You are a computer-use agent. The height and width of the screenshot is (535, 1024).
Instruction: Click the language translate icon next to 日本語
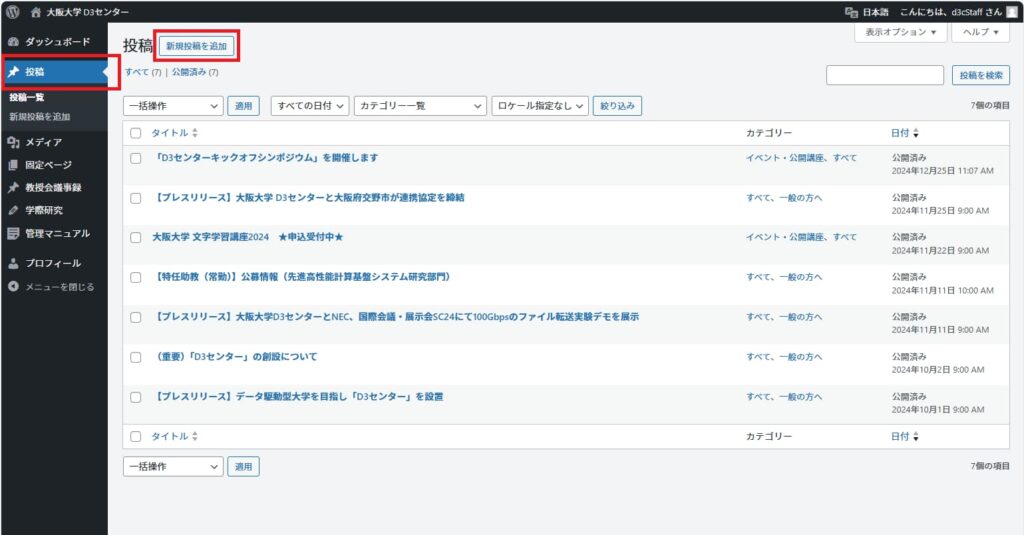pyautogui.click(x=851, y=12)
